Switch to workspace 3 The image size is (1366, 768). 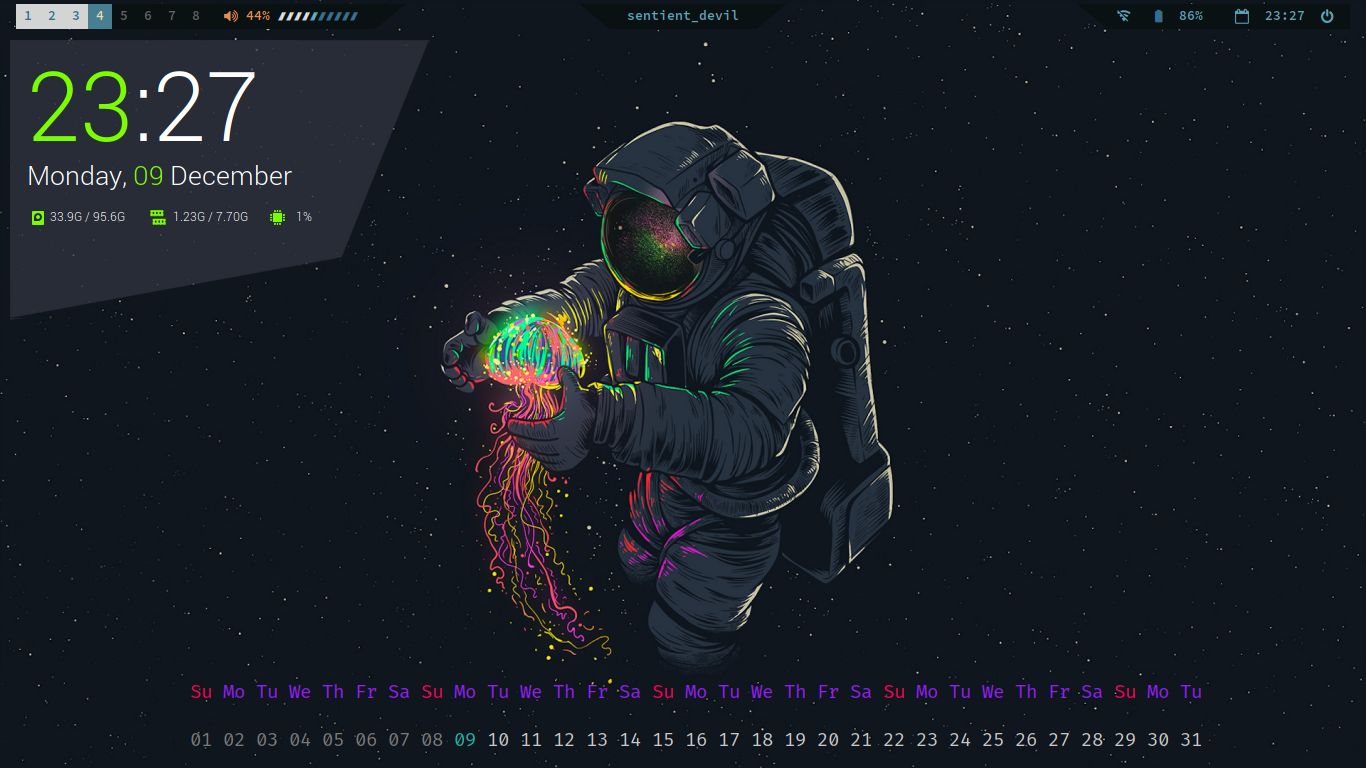click(x=76, y=16)
